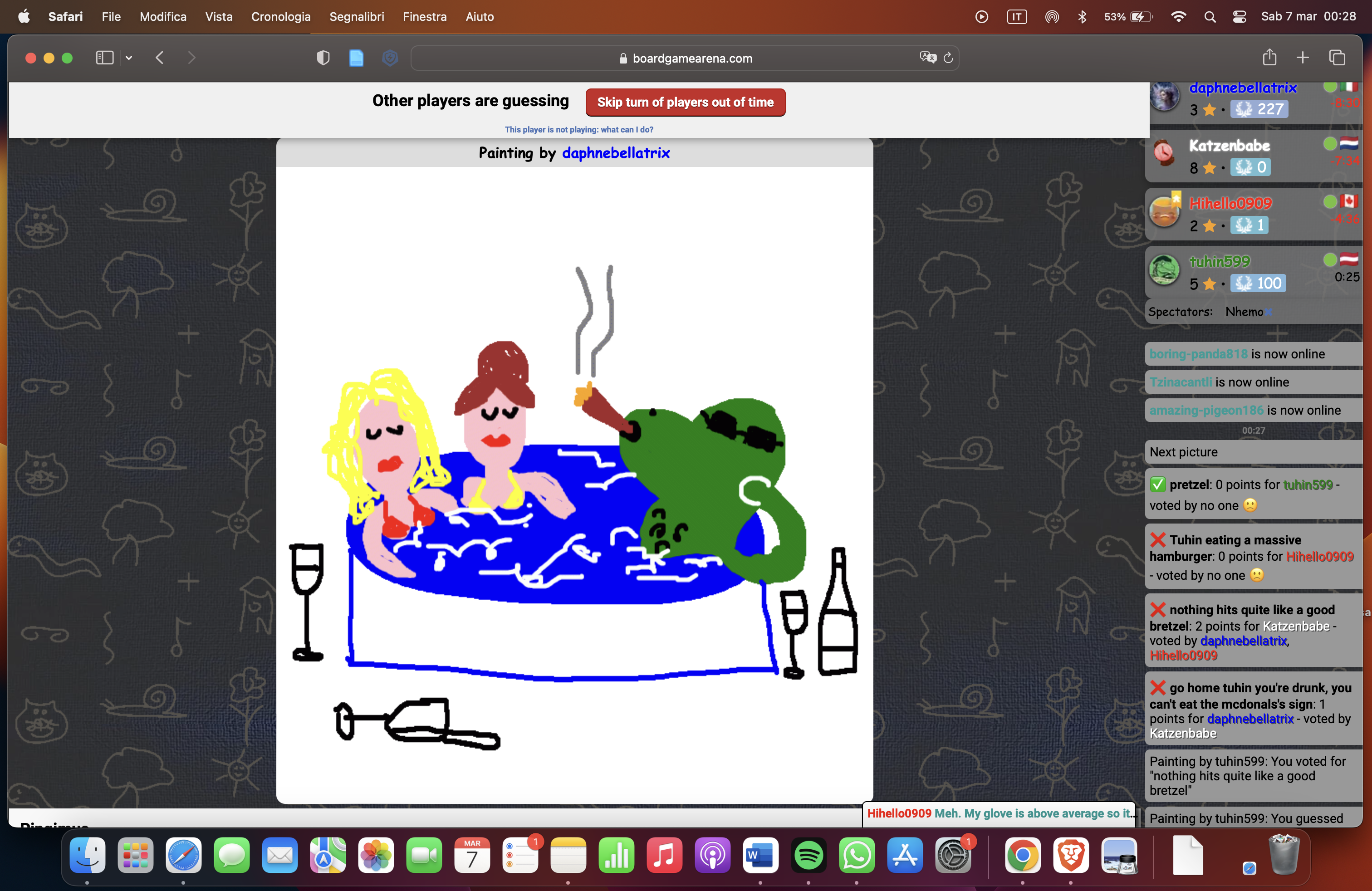
Task: Open the Share icon in Safari toolbar
Action: [1269, 58]
